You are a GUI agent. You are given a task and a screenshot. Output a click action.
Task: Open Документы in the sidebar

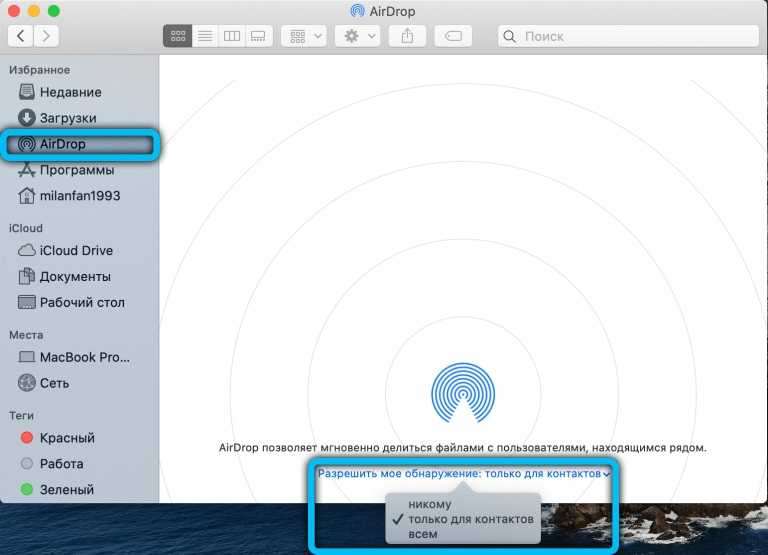click(80, 276)
